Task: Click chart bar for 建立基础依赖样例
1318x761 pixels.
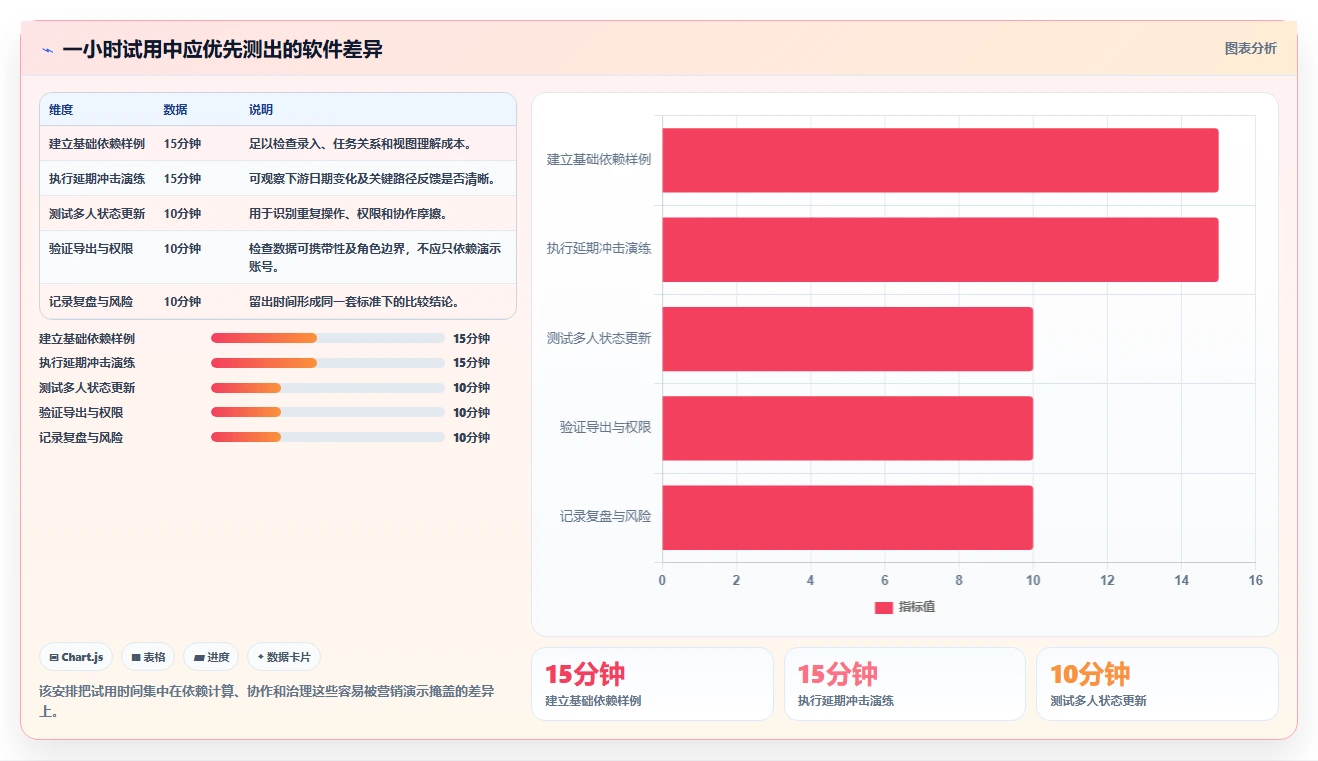Action: (940, 160)
